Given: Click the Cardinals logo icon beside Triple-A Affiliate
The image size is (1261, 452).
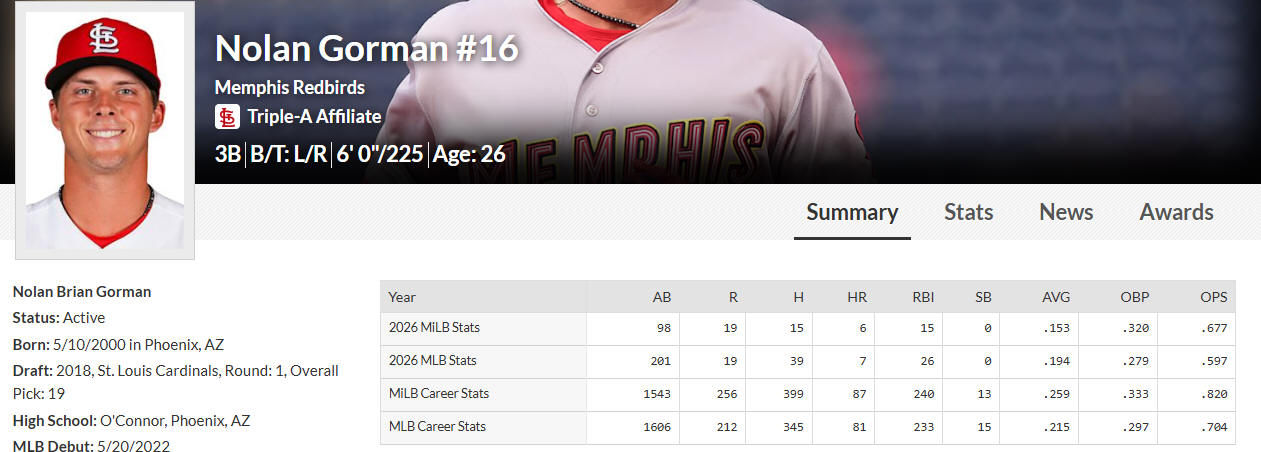Looking at the screenshot, I should pos(227,117).
